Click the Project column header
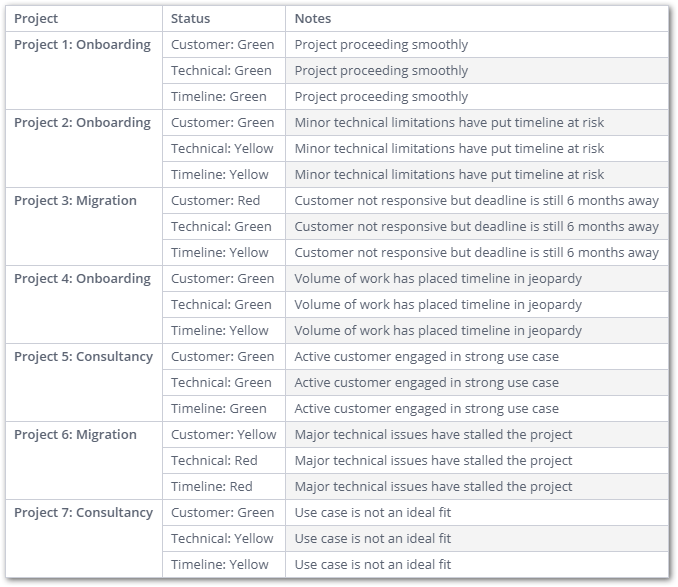This screenshot has width=678, height=587. (x=36, y=18)
